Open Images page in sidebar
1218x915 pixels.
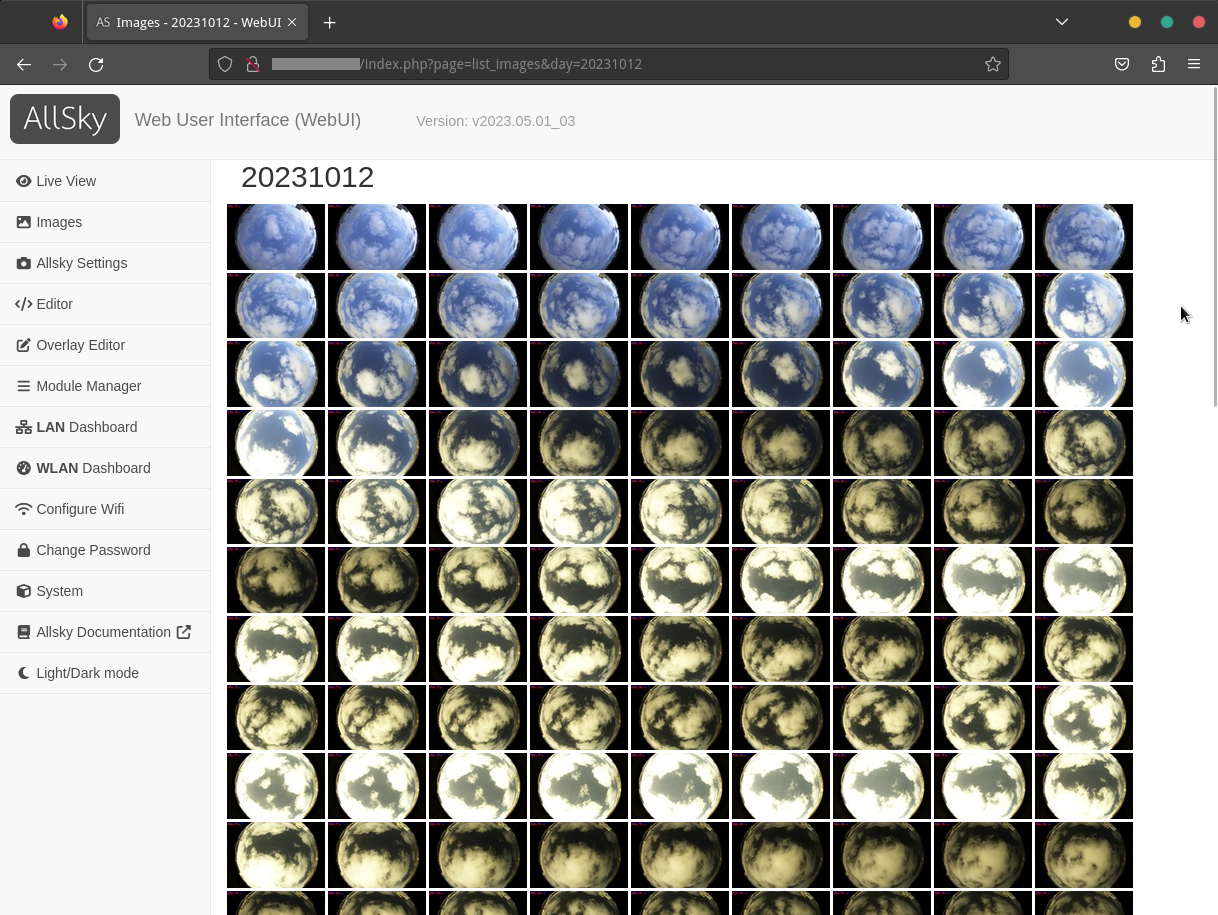pos(105,222)
